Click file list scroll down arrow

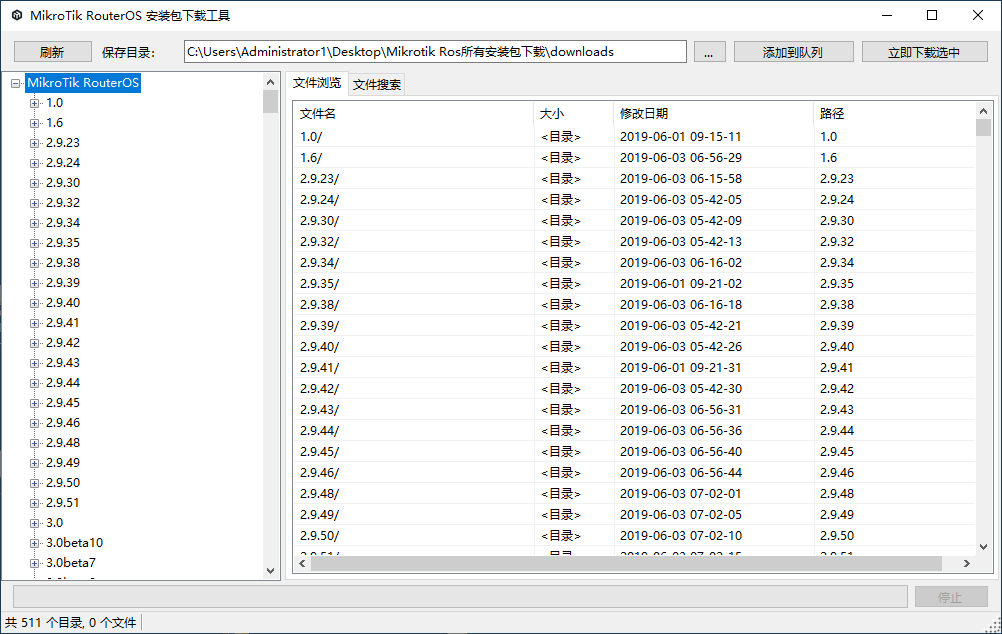[983, 547]
